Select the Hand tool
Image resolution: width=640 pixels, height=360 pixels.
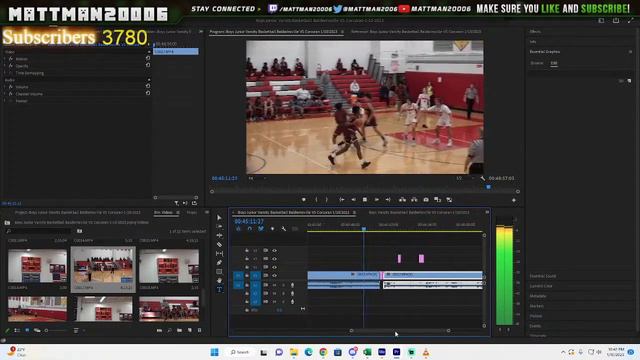point(219,280)
